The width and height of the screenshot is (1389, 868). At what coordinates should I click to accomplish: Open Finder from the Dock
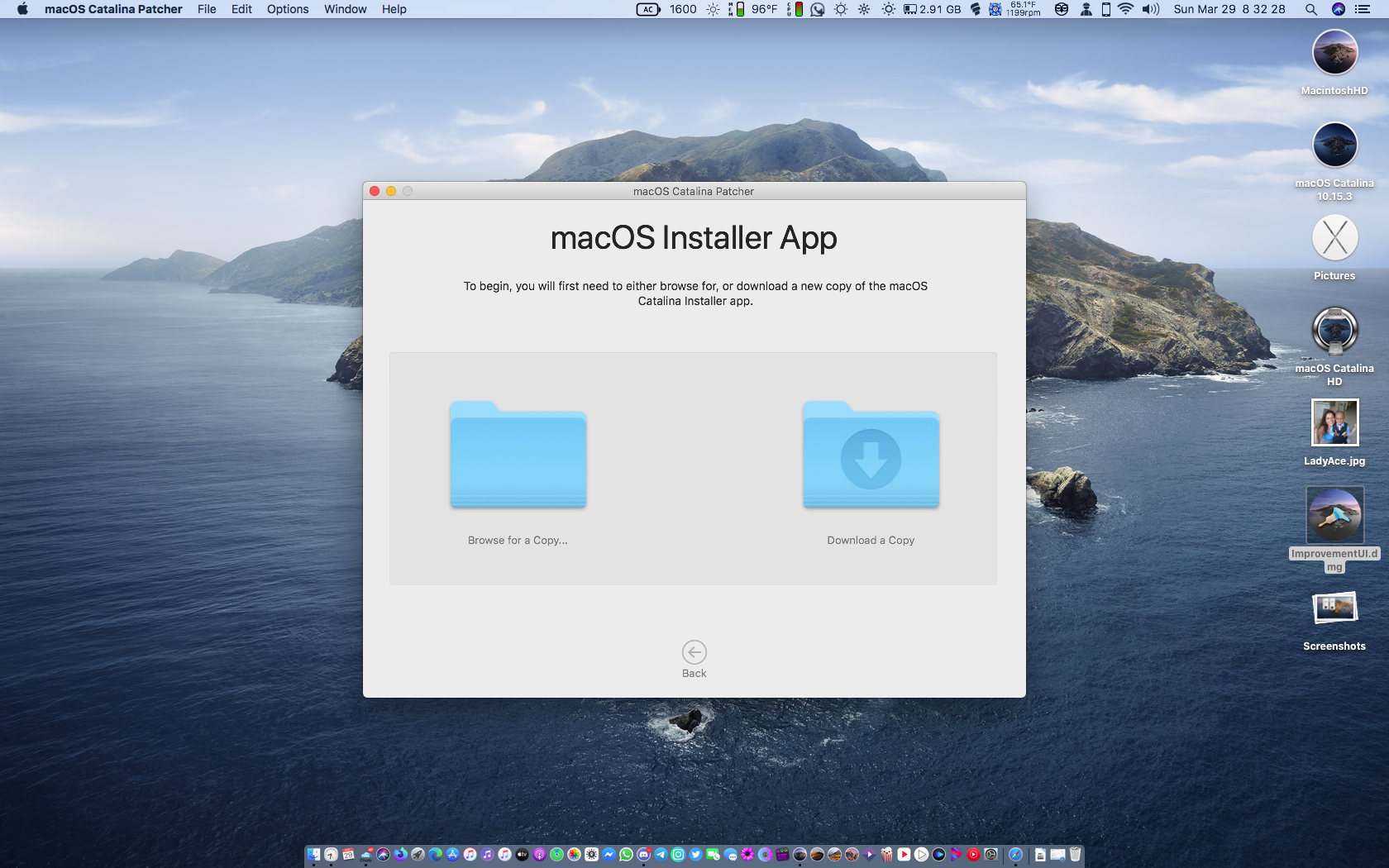tap(313, 855)
